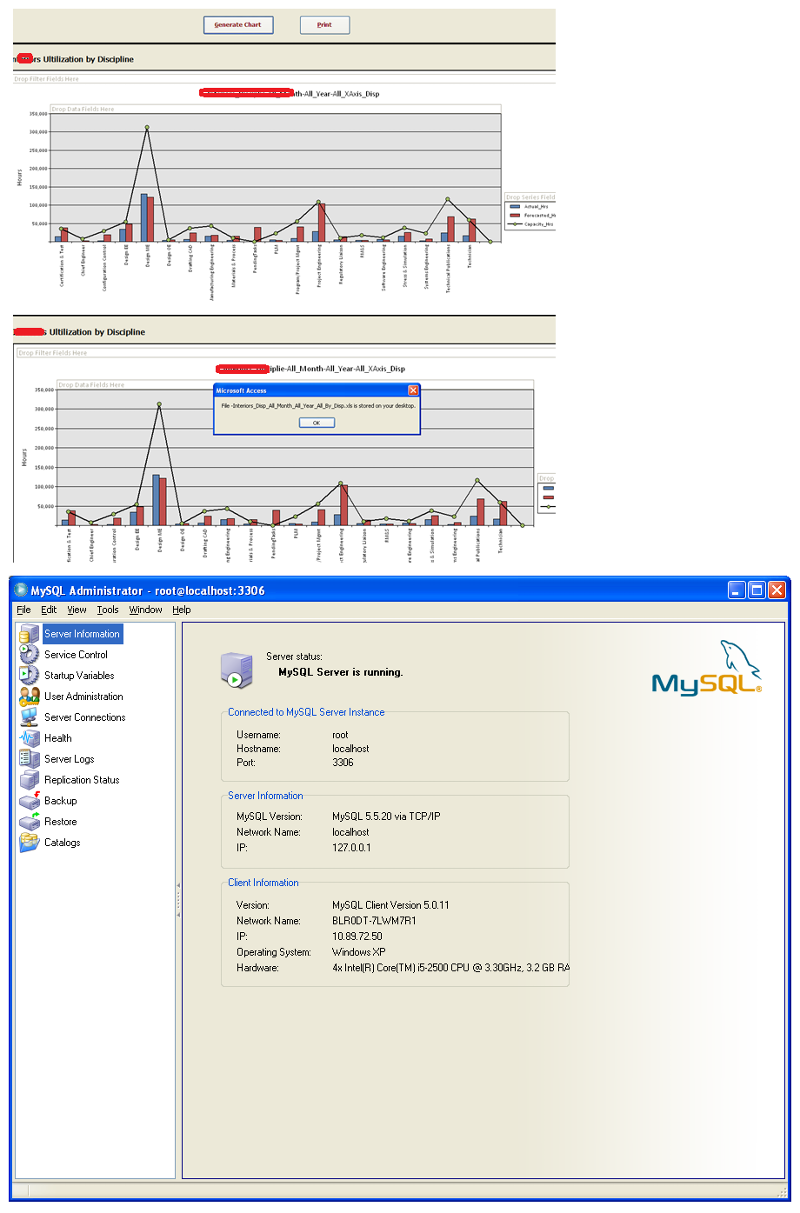Viewport: 800px width, 1213px height.
Task: Click the Port value '3306'
Action: tap(342, 762)
